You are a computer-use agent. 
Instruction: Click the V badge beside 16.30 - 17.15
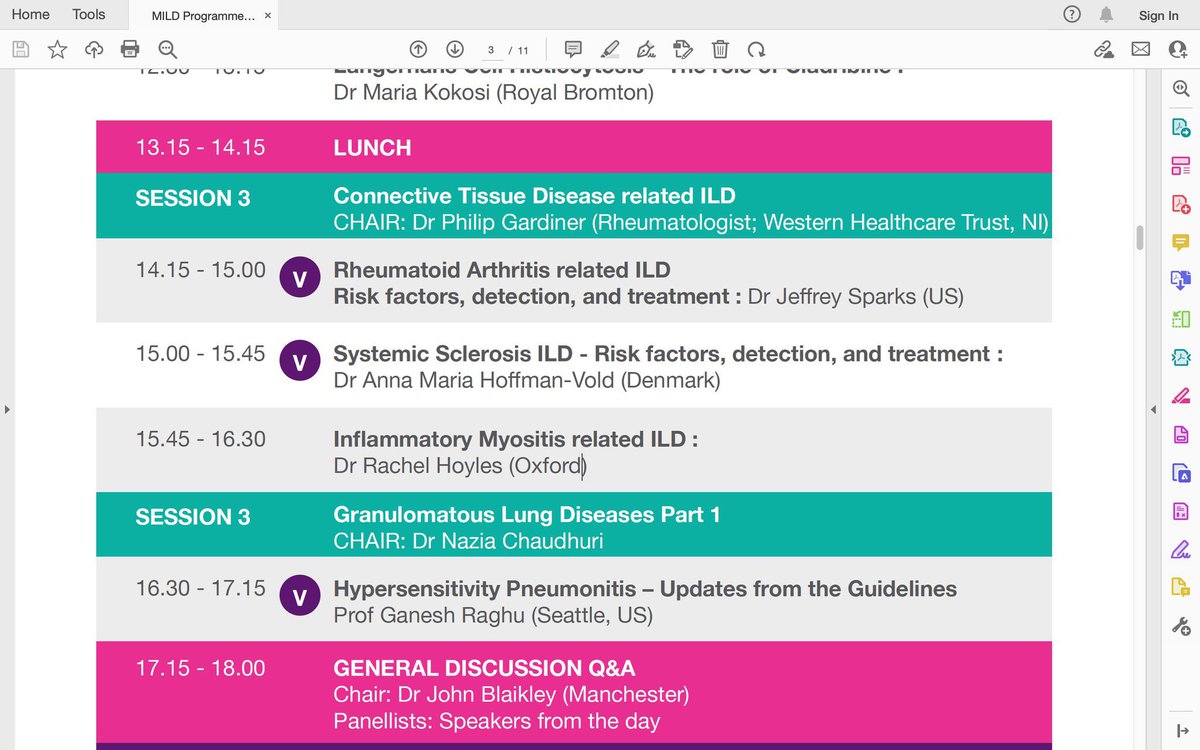[299, 595]
